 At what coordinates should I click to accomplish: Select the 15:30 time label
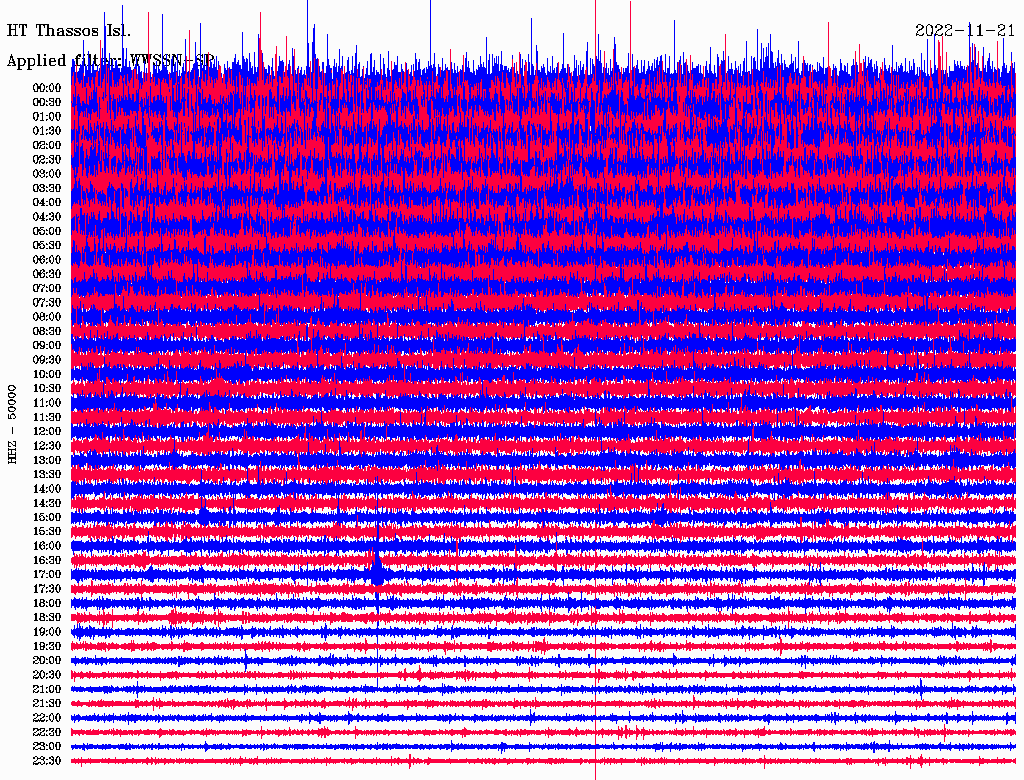point(47,532)
